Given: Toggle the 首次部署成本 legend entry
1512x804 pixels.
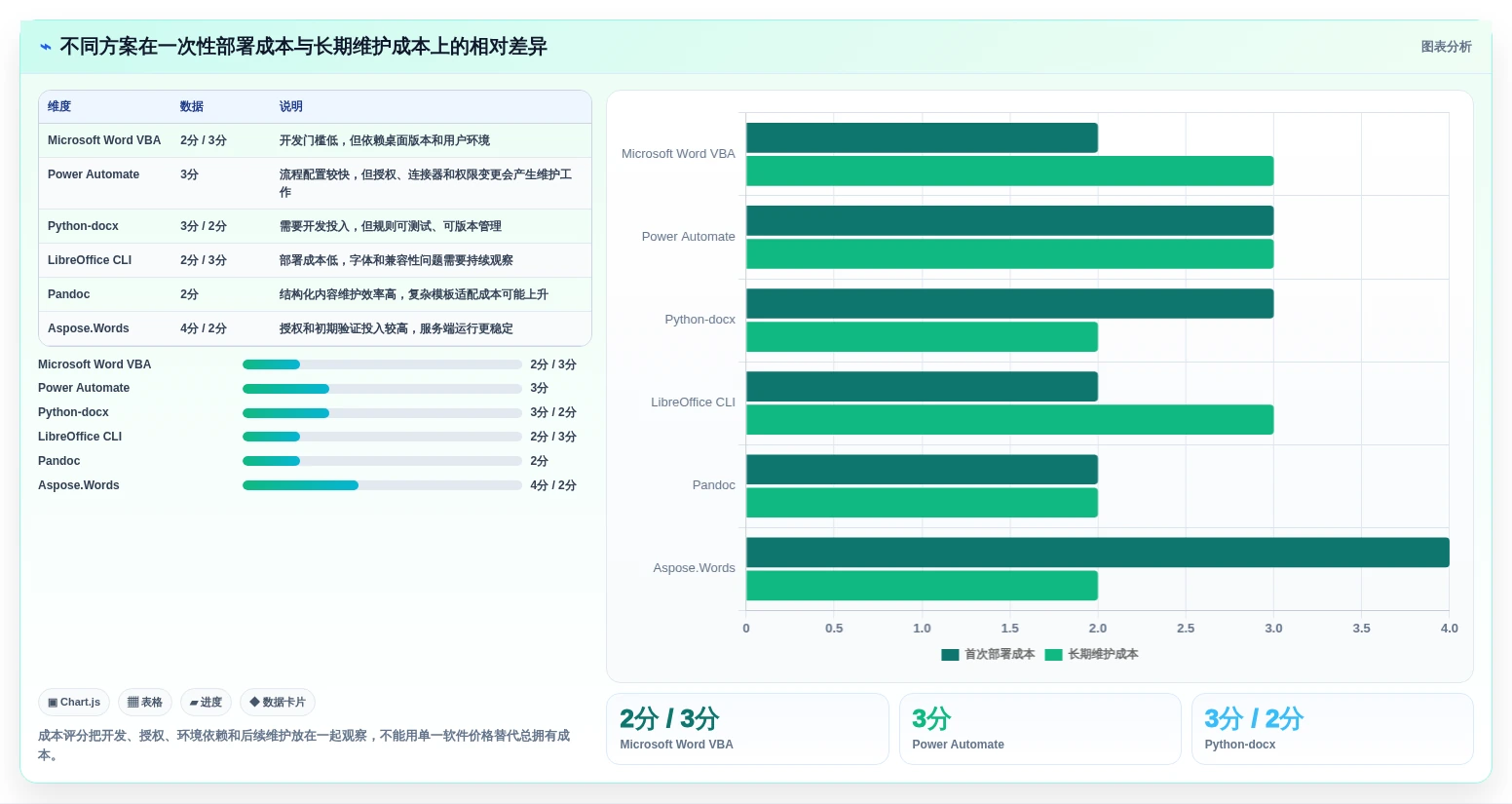Looking at the screenshot, I should [x=988, y=654].
